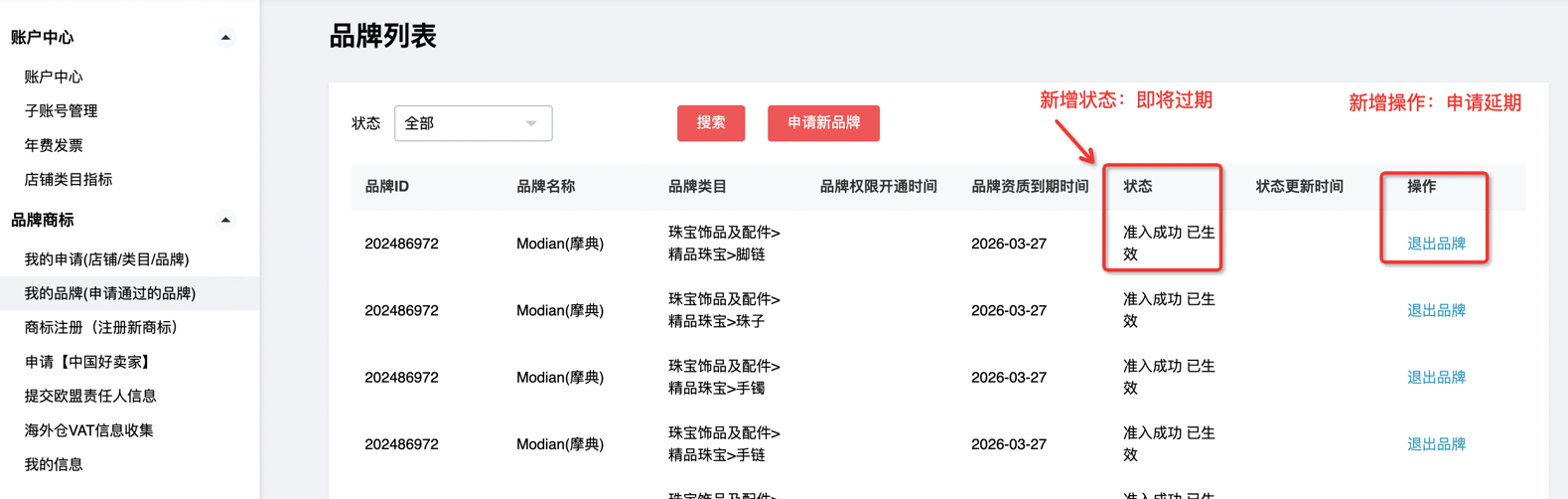Click 退出品牌 for the 脚链 row
This screenshot has height=499, width=1568.
coord(1436,244)
